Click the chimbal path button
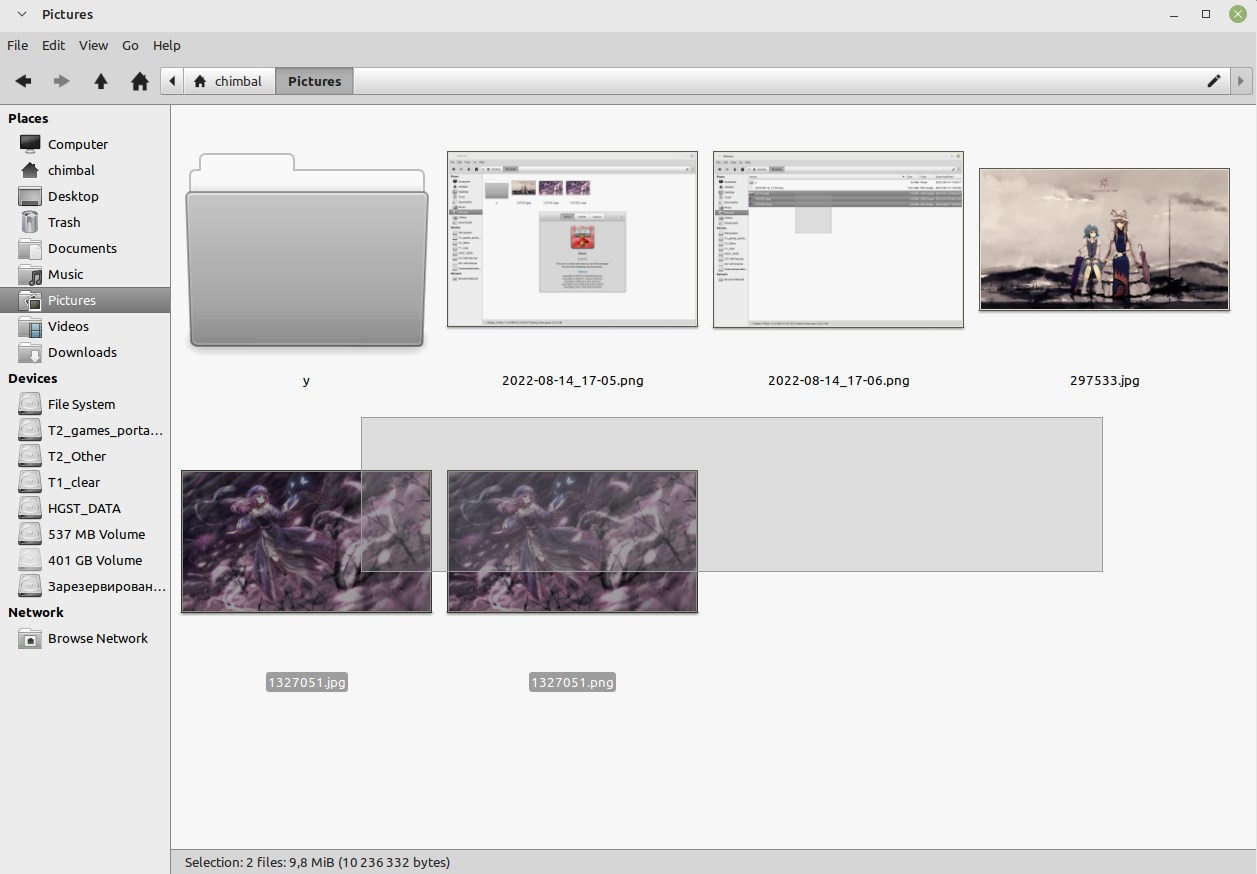 (x=229, y=81)
